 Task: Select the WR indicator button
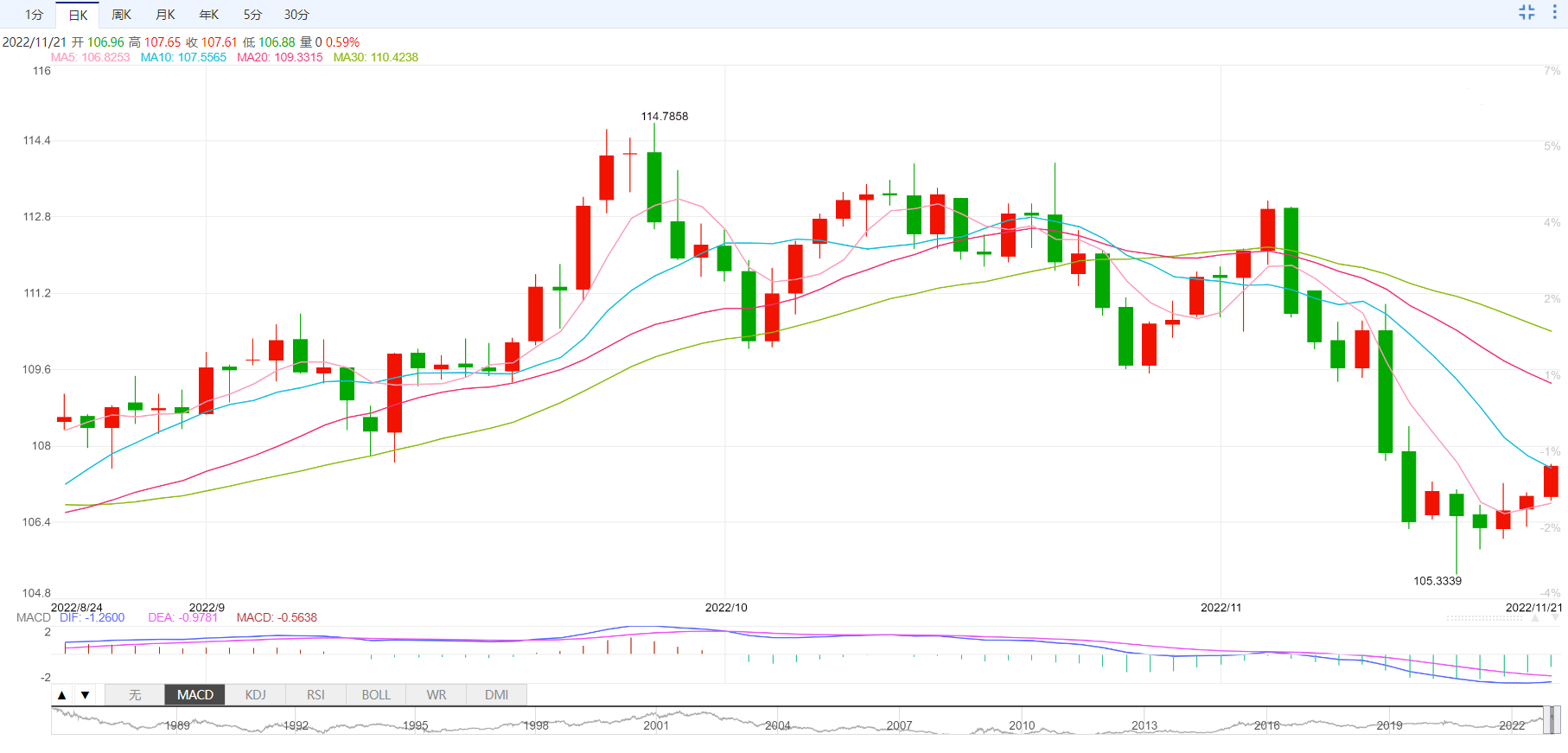(x=437, y=695)
